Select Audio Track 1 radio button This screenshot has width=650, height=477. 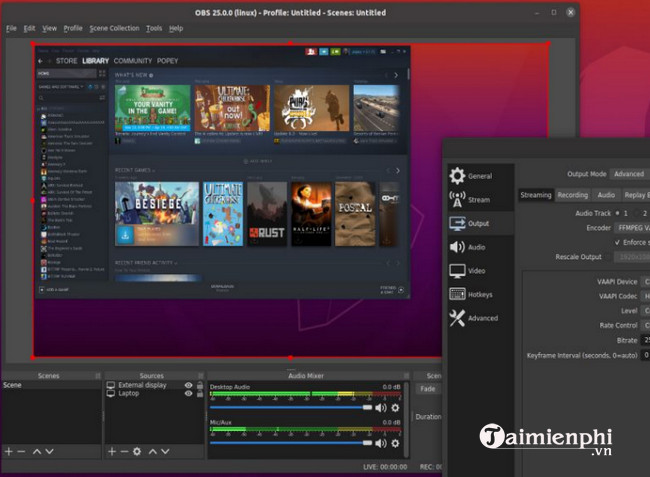(617, 213)
